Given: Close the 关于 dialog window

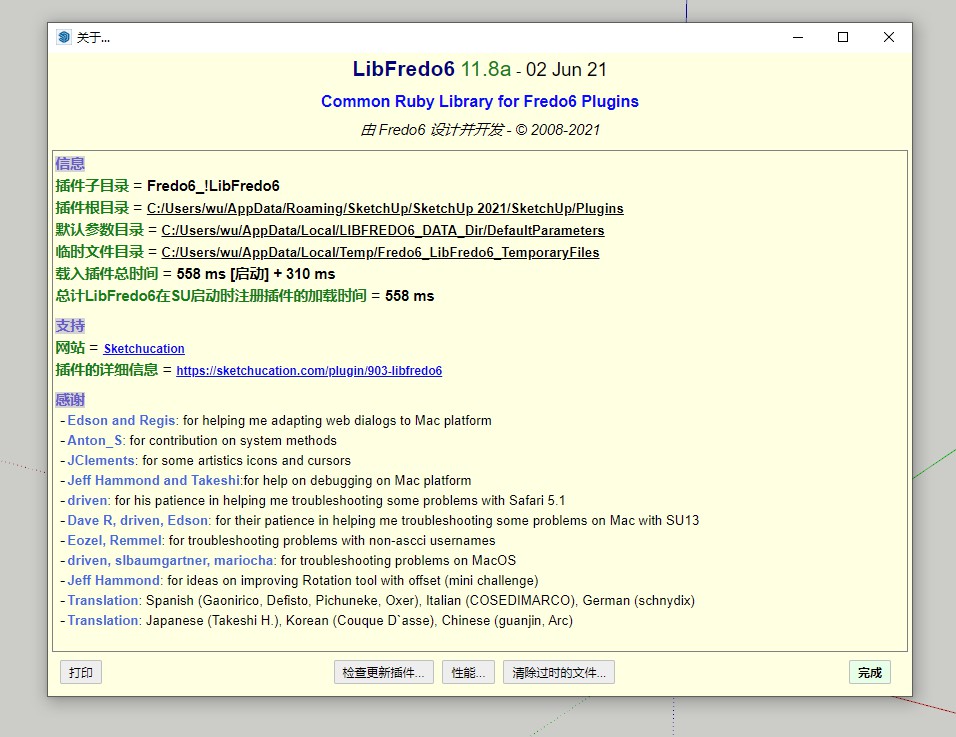Looking at the screenshot, I should pos(888,38).
